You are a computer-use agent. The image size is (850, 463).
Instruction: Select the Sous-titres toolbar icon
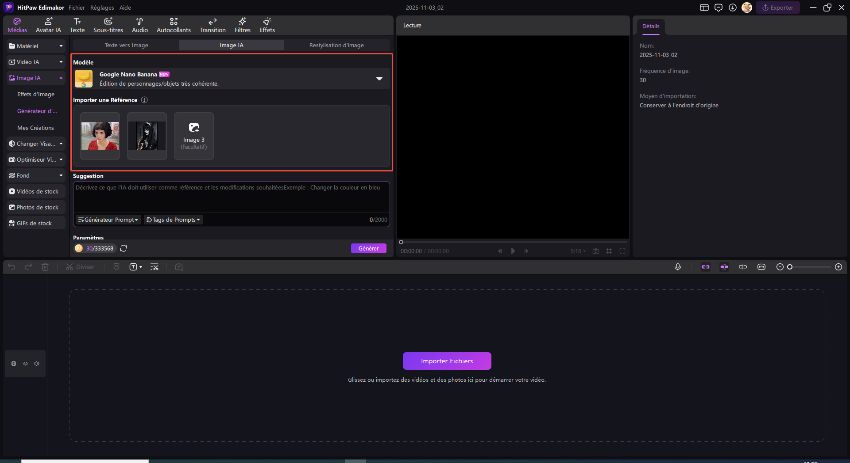click(x=108, y=24)
